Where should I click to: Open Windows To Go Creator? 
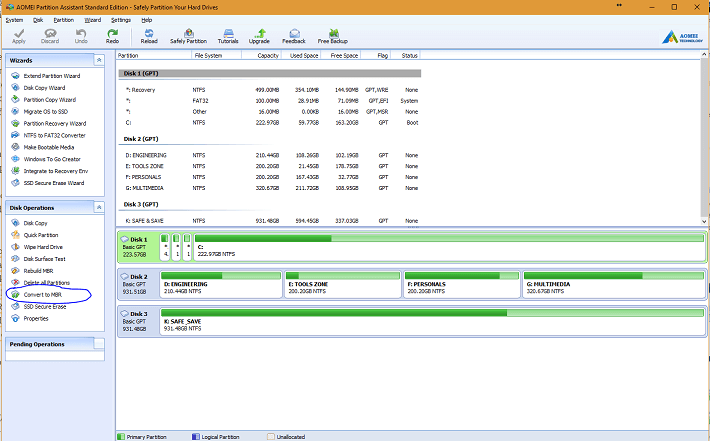[x=52, y=159]
